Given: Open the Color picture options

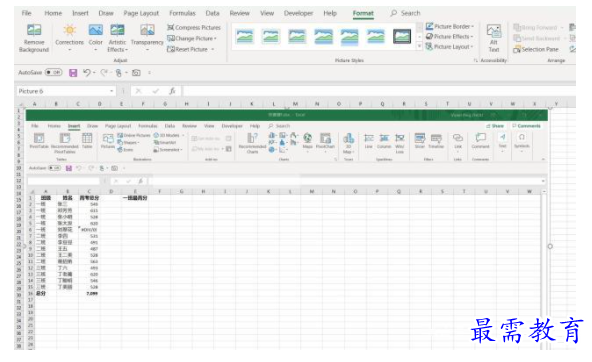Looking at the screenshot, I should 96,38.
